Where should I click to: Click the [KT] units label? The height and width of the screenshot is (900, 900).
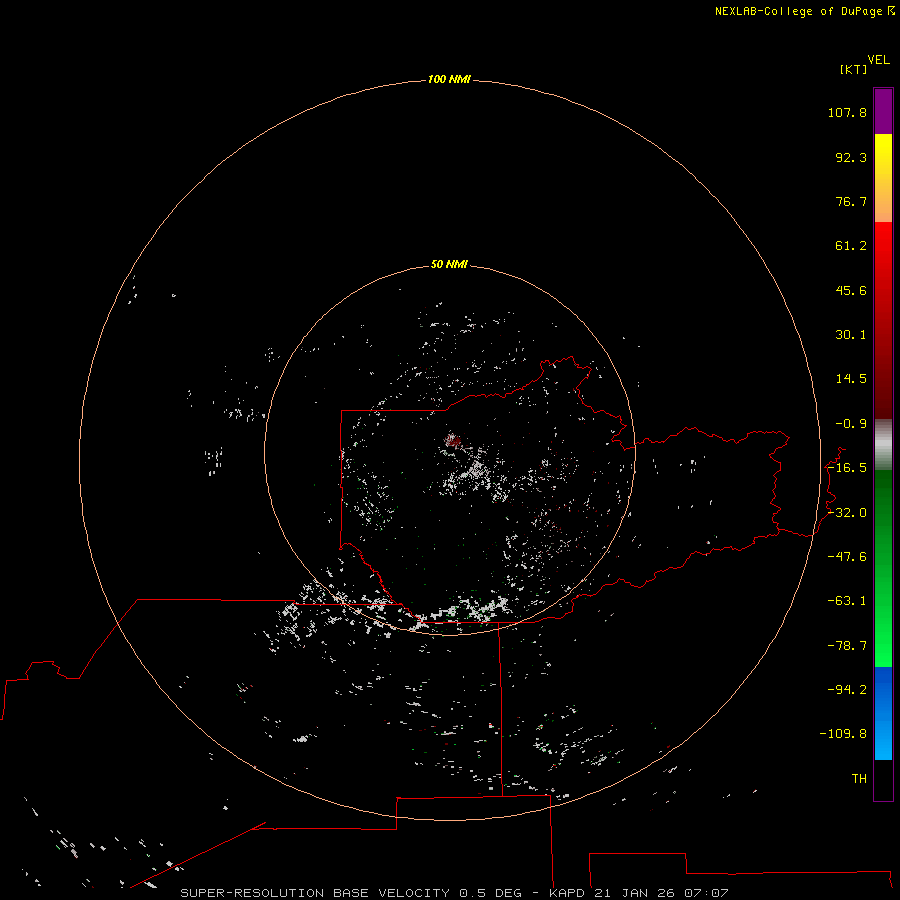tap(854, 69)
